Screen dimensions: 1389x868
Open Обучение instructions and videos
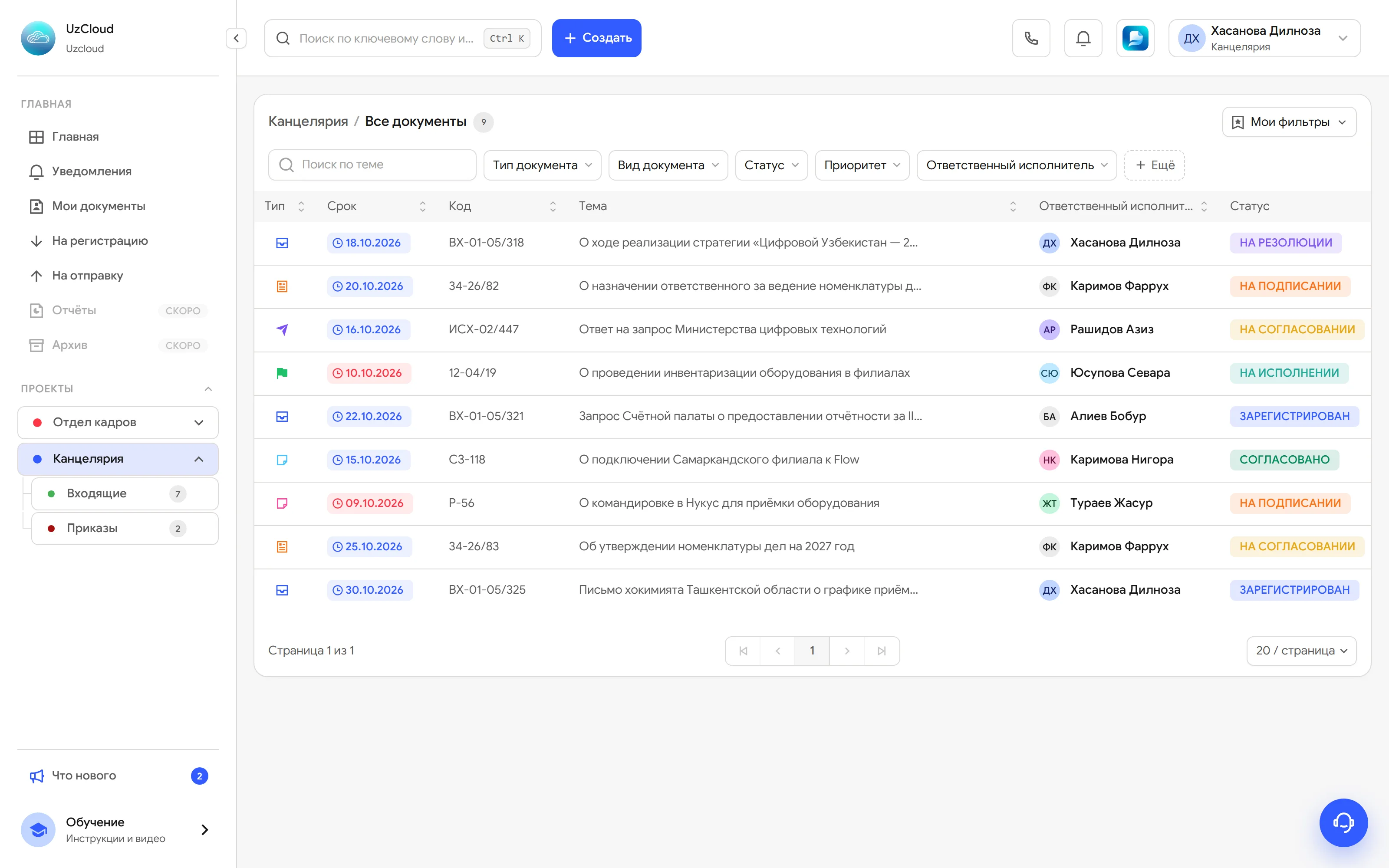click(x=118, y=829)
